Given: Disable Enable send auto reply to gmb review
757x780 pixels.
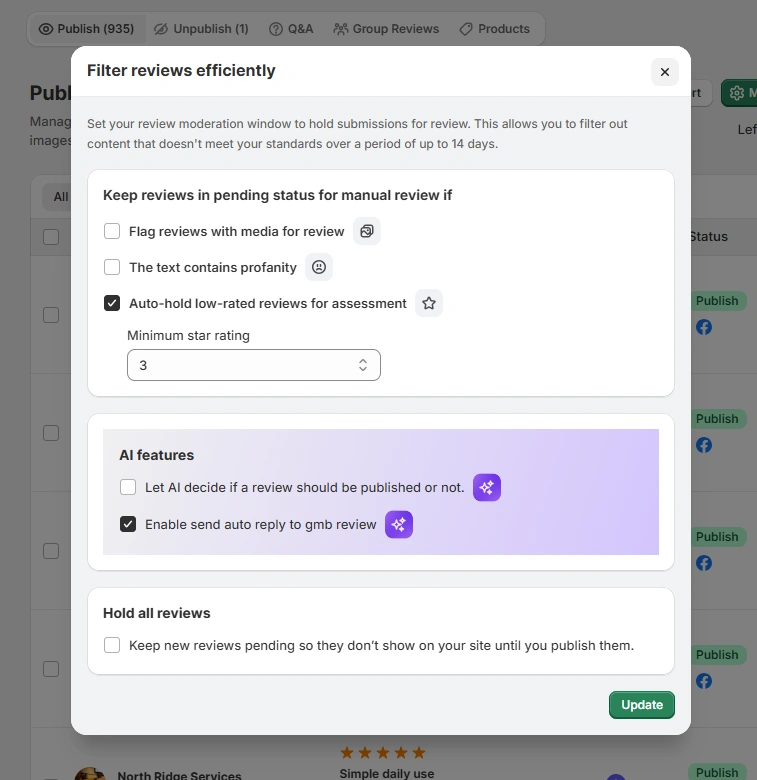Looking at the screenshot, I should point(128,524).
